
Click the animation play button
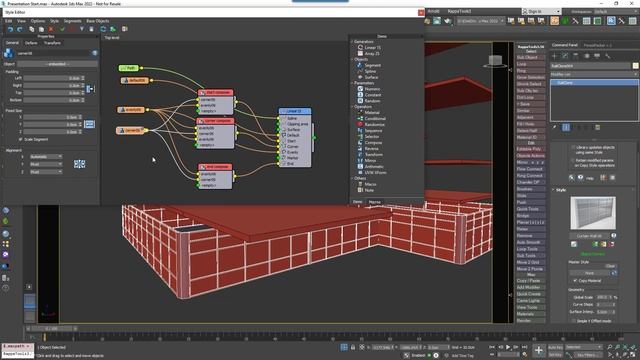(508, 347)
